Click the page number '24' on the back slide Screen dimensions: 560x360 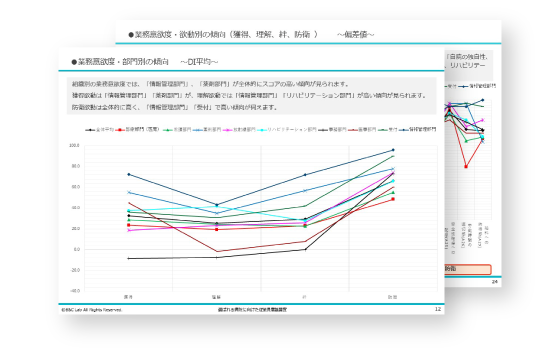[x=495, y=282]
